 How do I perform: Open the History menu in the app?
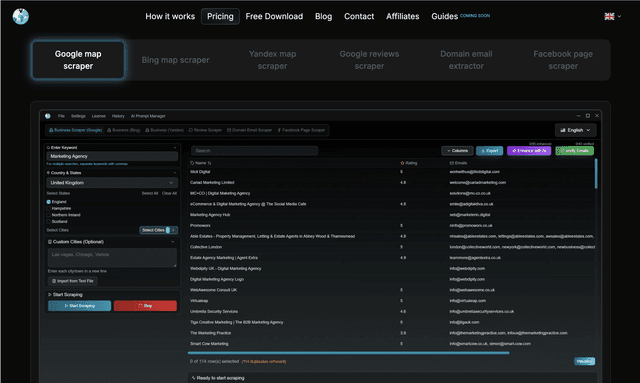(118, 116)
